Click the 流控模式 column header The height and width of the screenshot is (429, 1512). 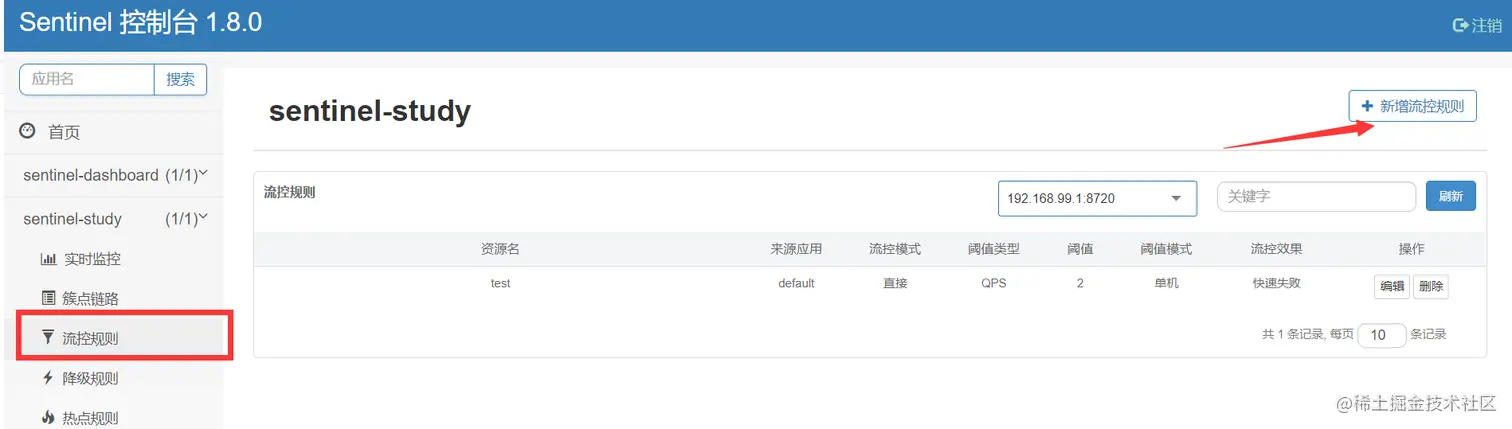click(895, 249)
